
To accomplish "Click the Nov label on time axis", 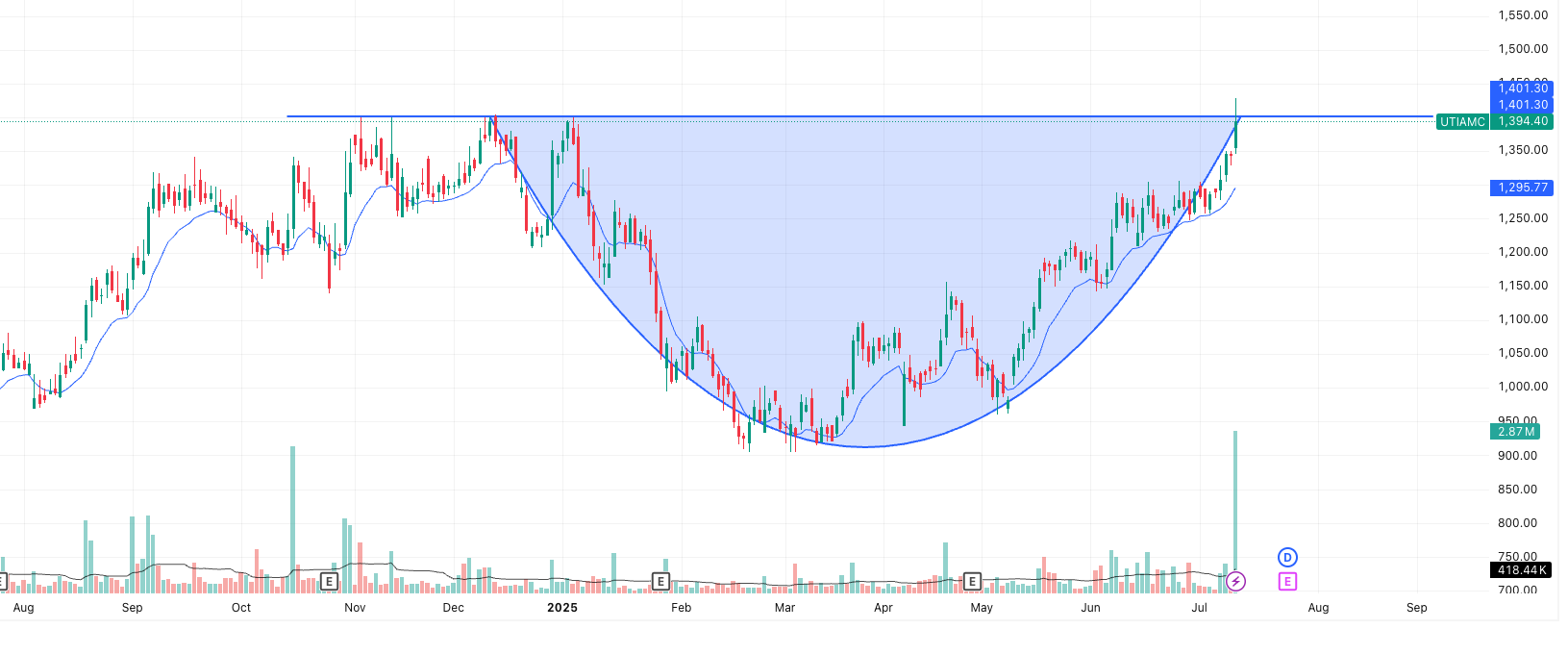I will click(x=355, y=608).
